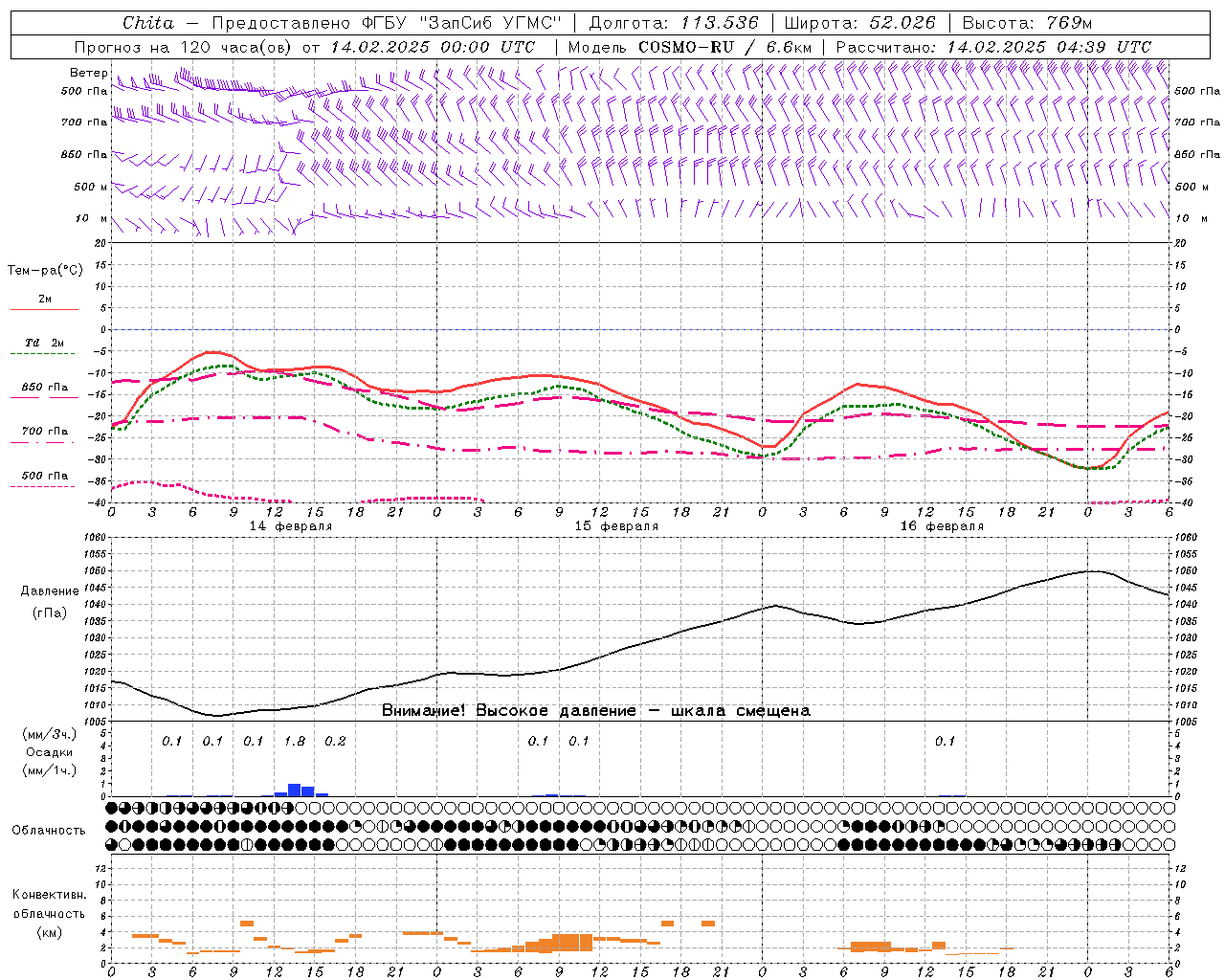Image resolution: width=1225 pixels, height=980 pixels.
Task: Click the "14 февраля" date label
Action: click(x=291, y=526)
